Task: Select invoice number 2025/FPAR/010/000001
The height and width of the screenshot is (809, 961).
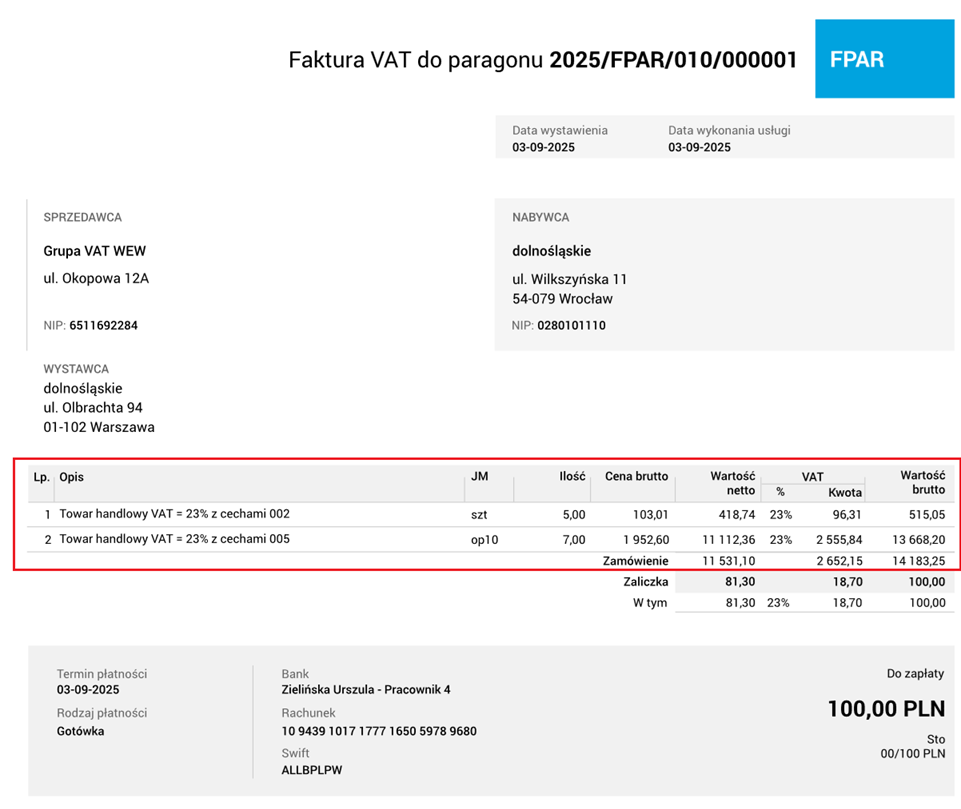Action: pos(673,60)
